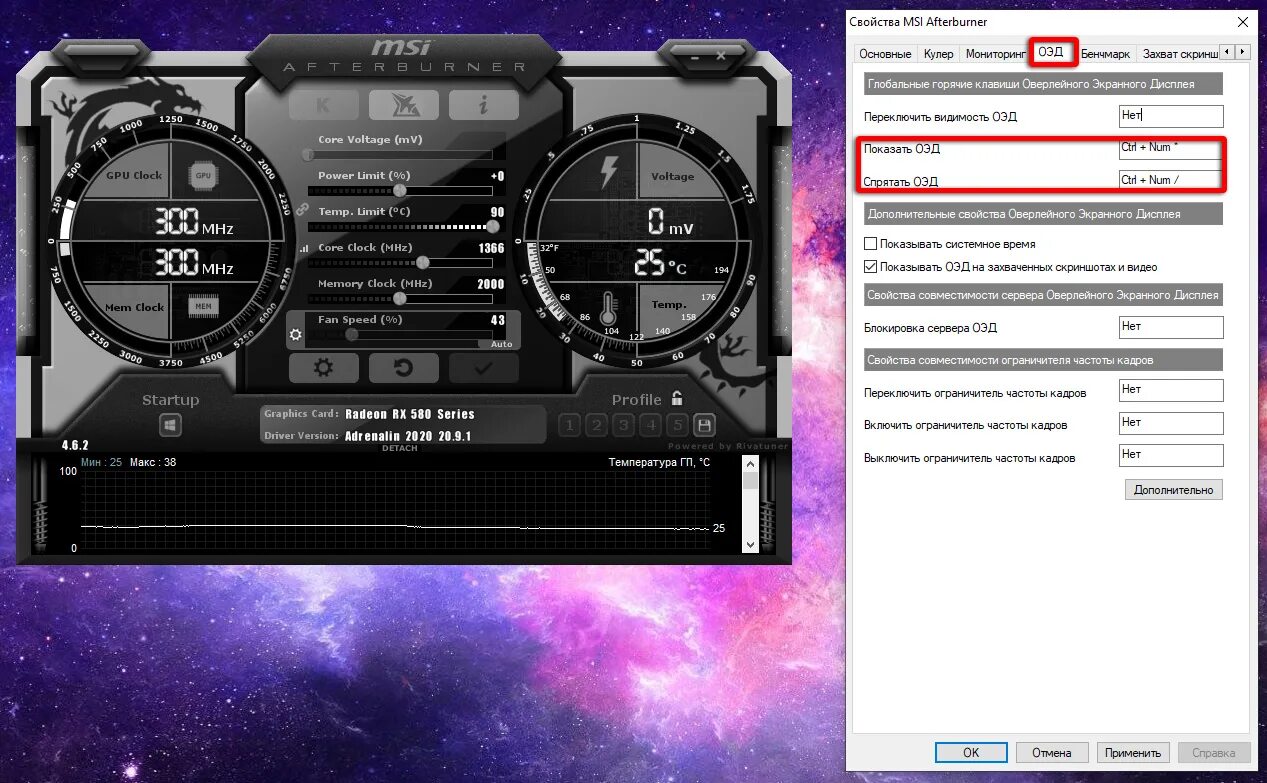Image resolution: width=1267 pixels, height=783 pixels.
Task: Open the information i button
Action: pos(484,105)
